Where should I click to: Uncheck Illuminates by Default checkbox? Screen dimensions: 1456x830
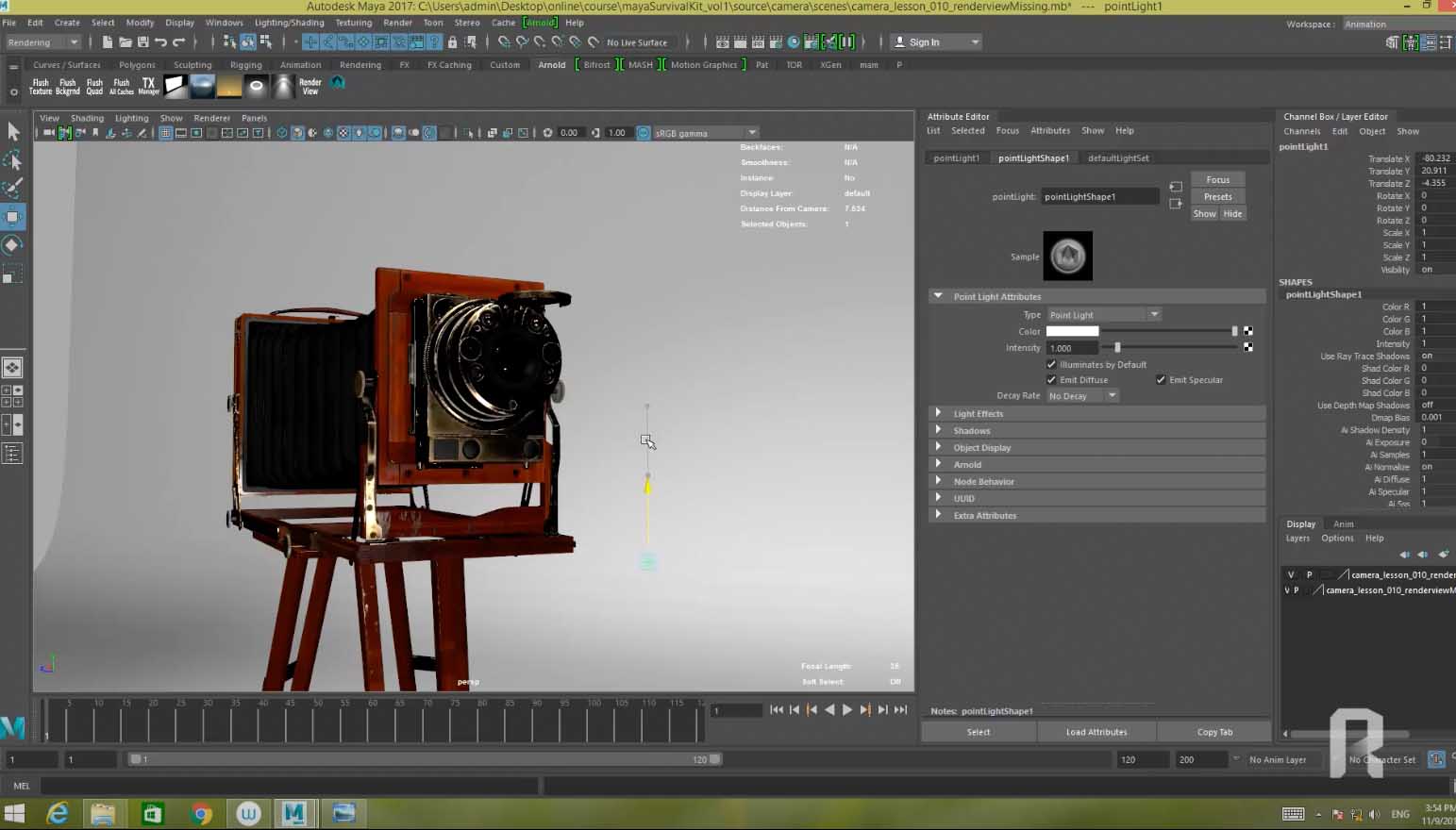pyautogui.click(x=1051, y=365)
